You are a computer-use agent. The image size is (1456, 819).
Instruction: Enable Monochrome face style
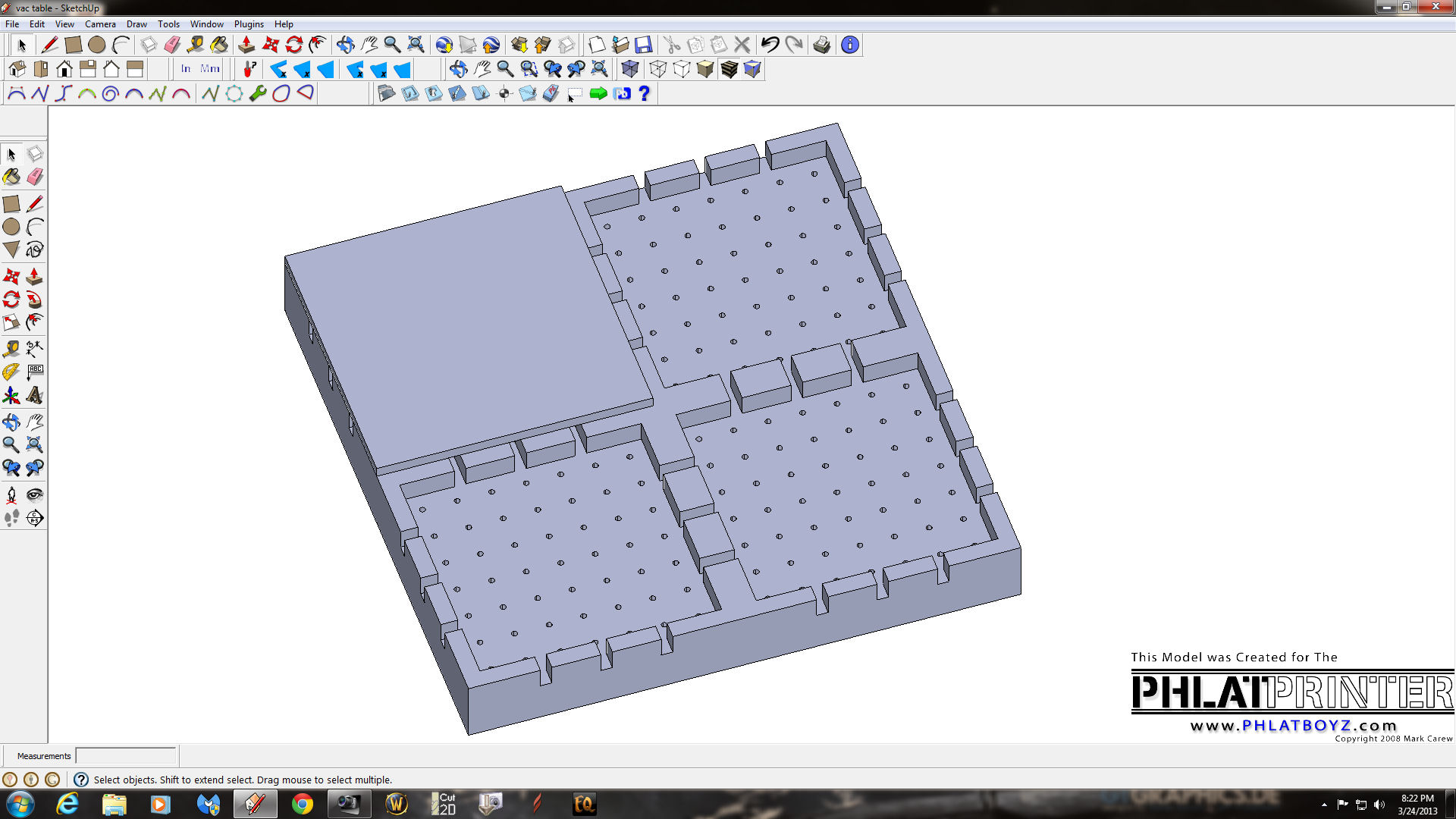click(x=752, y=69)
